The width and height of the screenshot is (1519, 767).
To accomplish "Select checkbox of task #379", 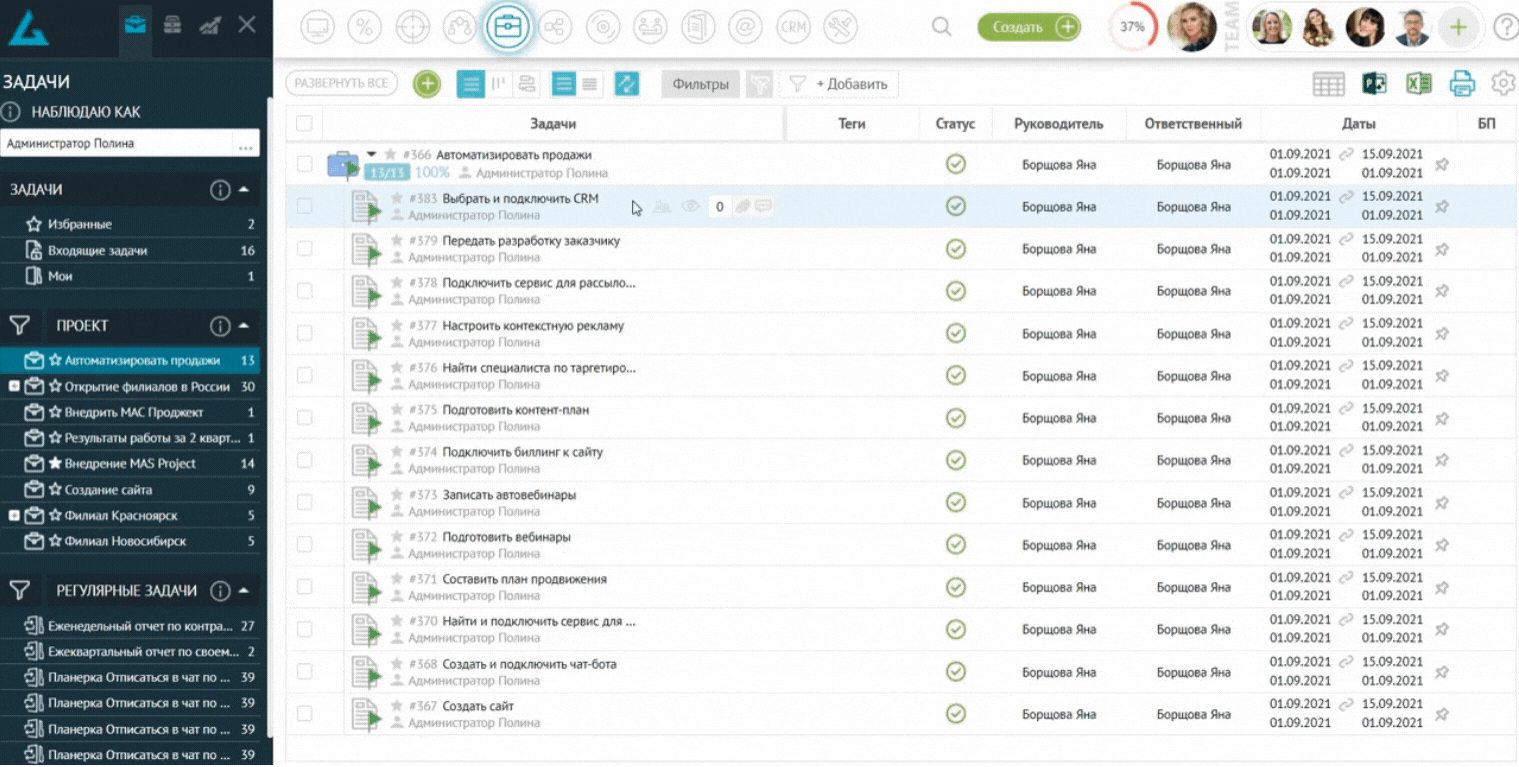I will click(x=304, y=249).
